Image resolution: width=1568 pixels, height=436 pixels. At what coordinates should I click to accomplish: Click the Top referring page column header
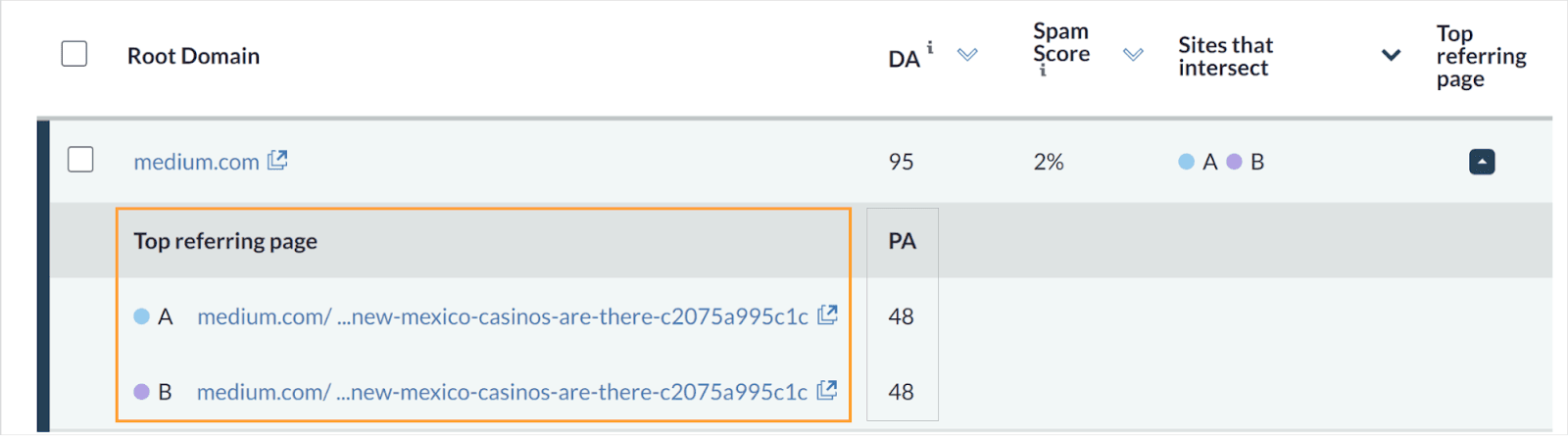1481,56
